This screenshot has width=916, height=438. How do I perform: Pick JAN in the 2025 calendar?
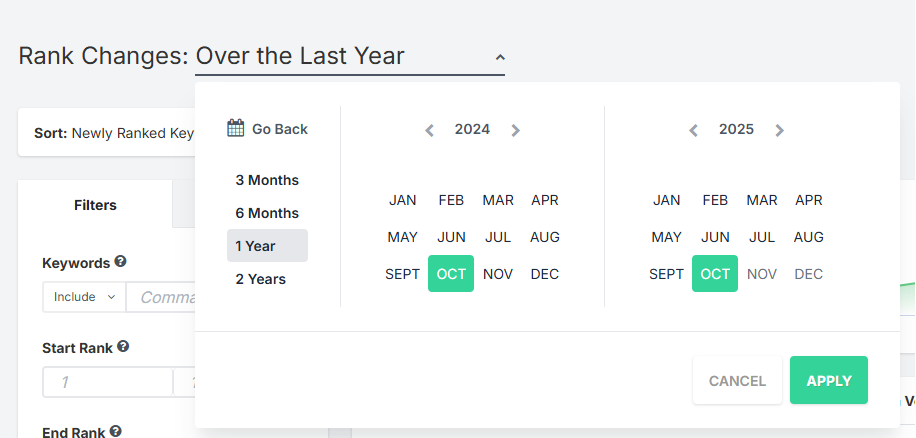(667, 200)
